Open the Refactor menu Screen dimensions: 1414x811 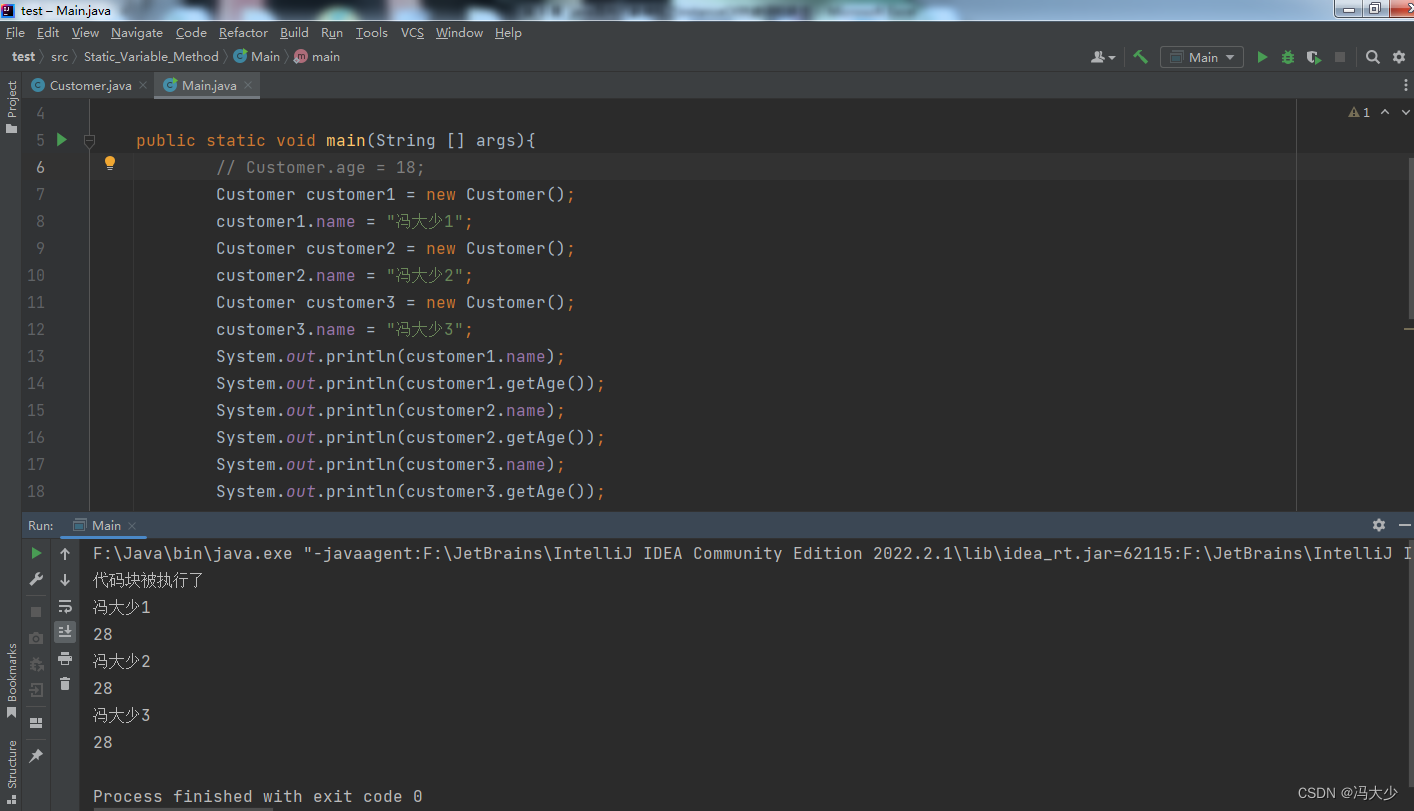[243, 32]
